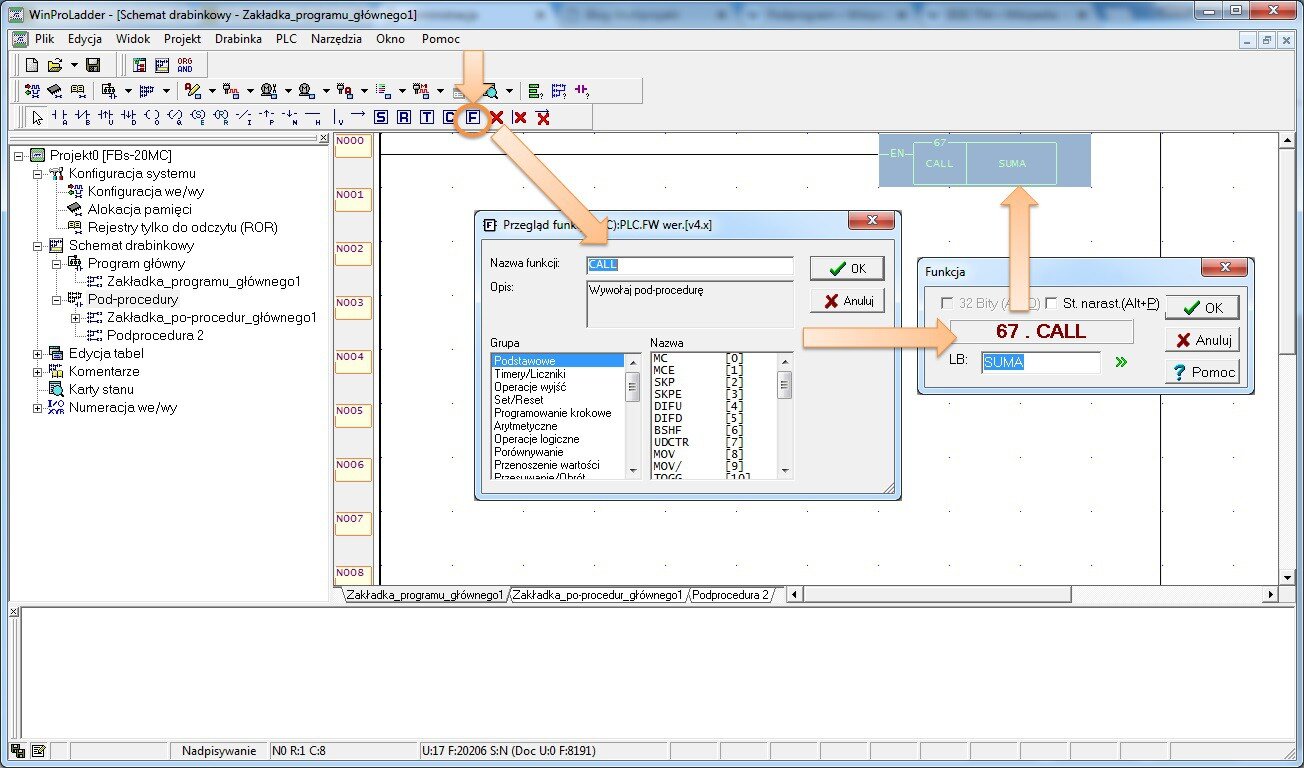Collapse the Program główny node
Screen dimensions: 1304x768
(x=57, y=263)
